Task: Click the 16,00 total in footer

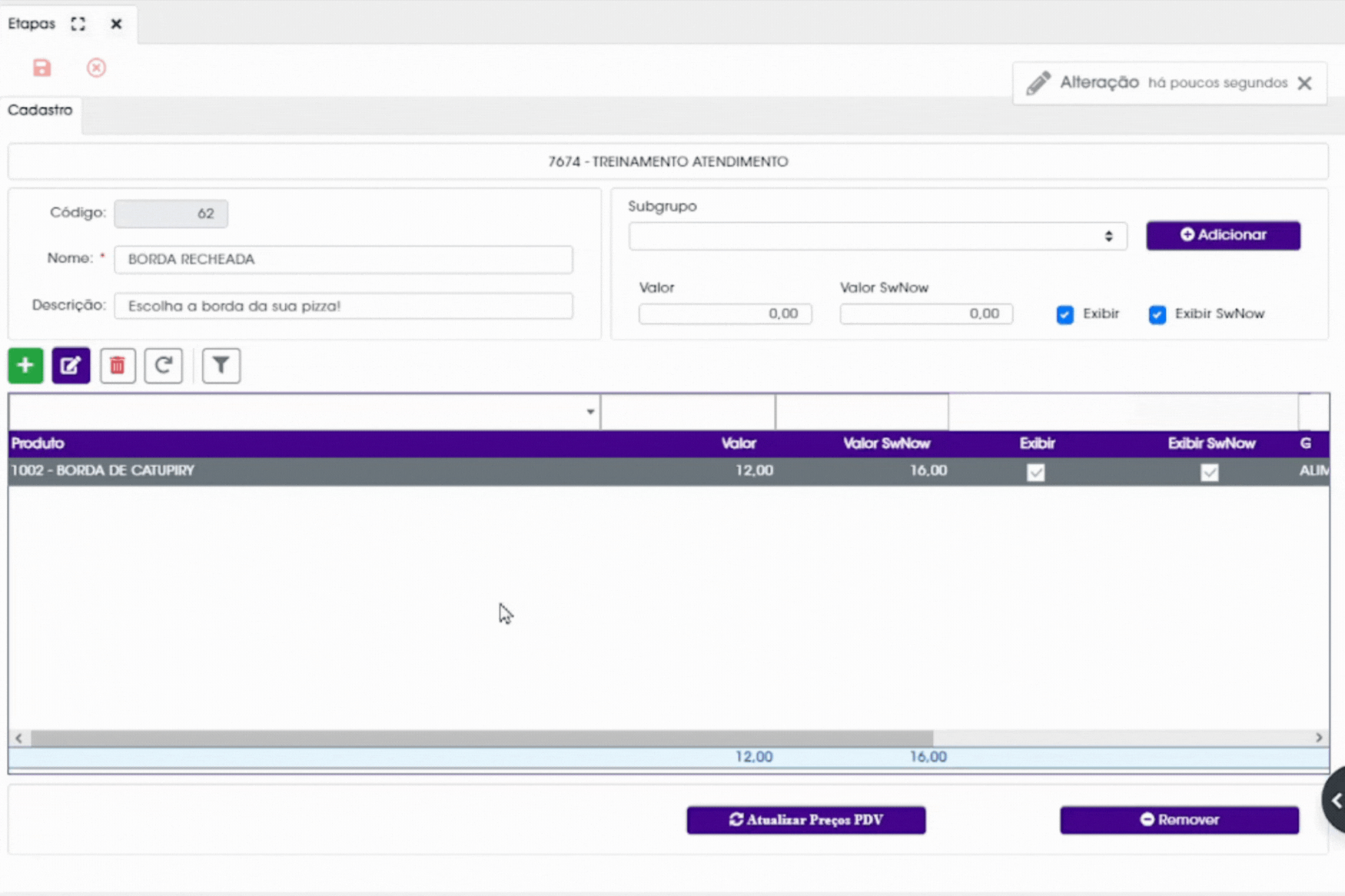Action: 928,757
